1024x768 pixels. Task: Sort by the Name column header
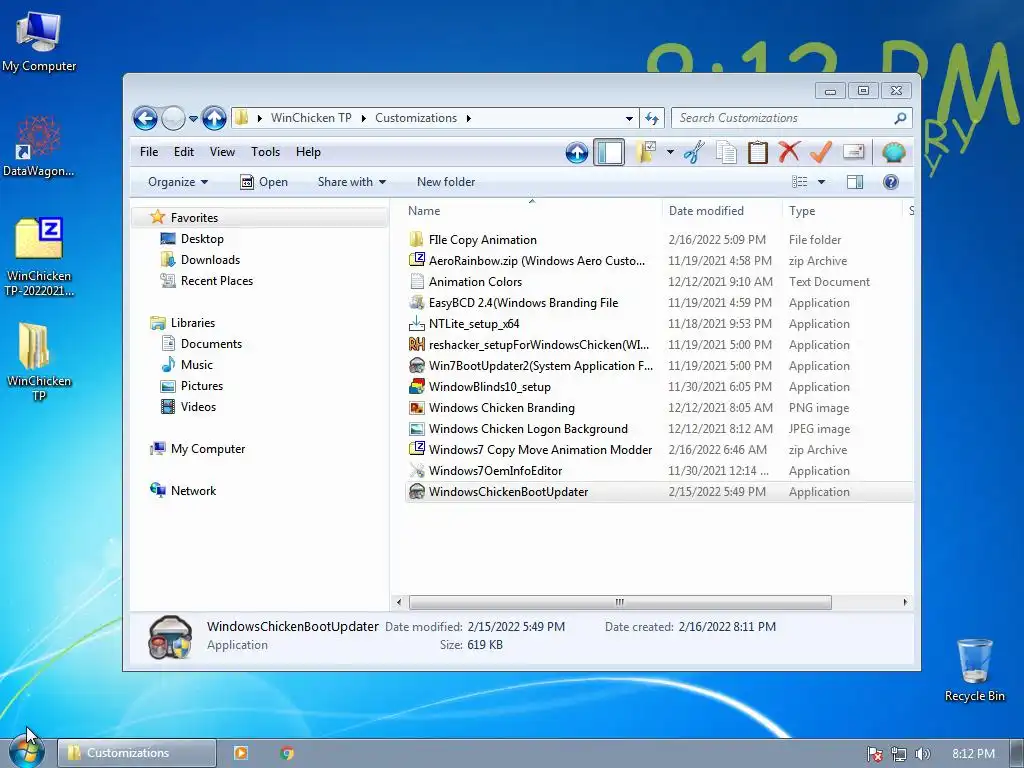coord(532,211)
